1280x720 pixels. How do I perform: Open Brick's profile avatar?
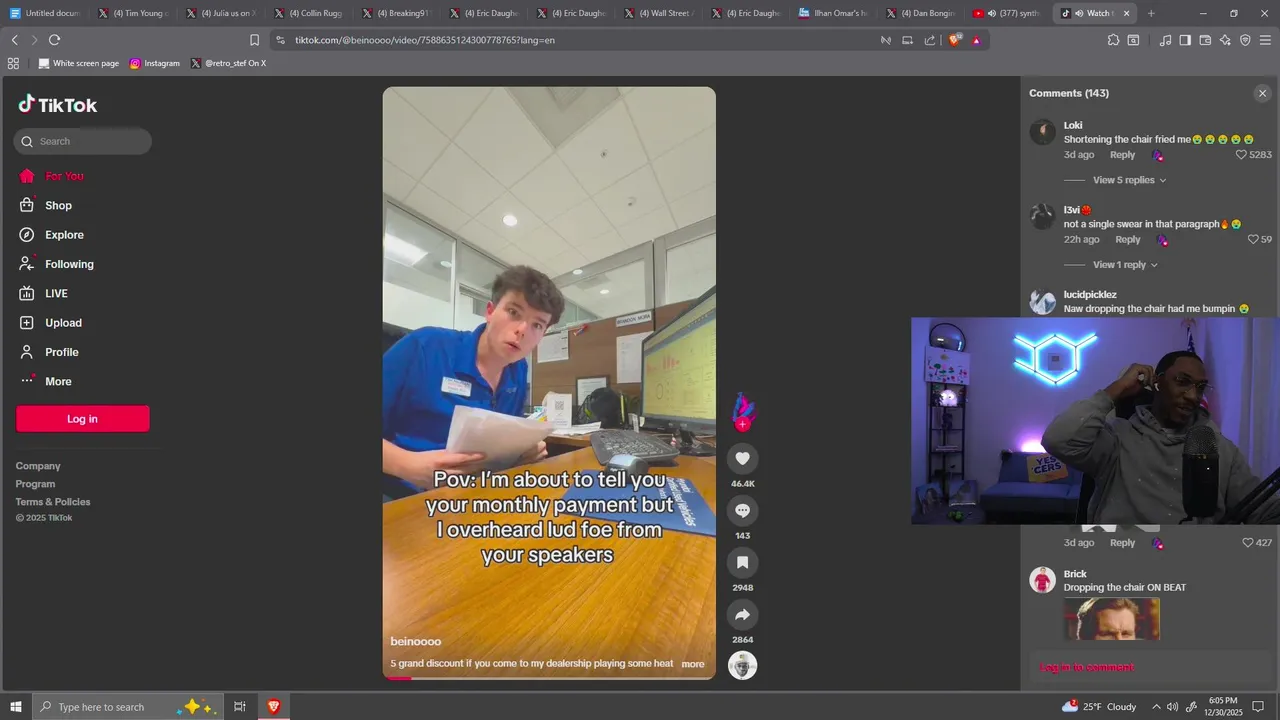point(1043,580)
